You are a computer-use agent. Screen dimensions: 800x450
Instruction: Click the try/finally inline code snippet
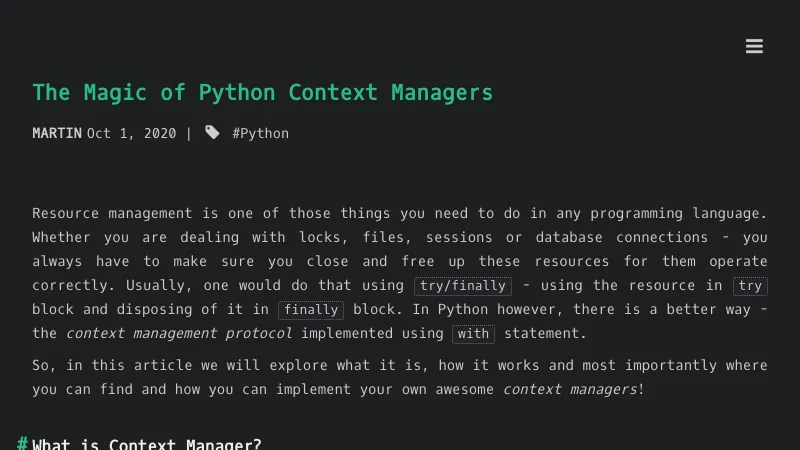[x=463, y=286]
